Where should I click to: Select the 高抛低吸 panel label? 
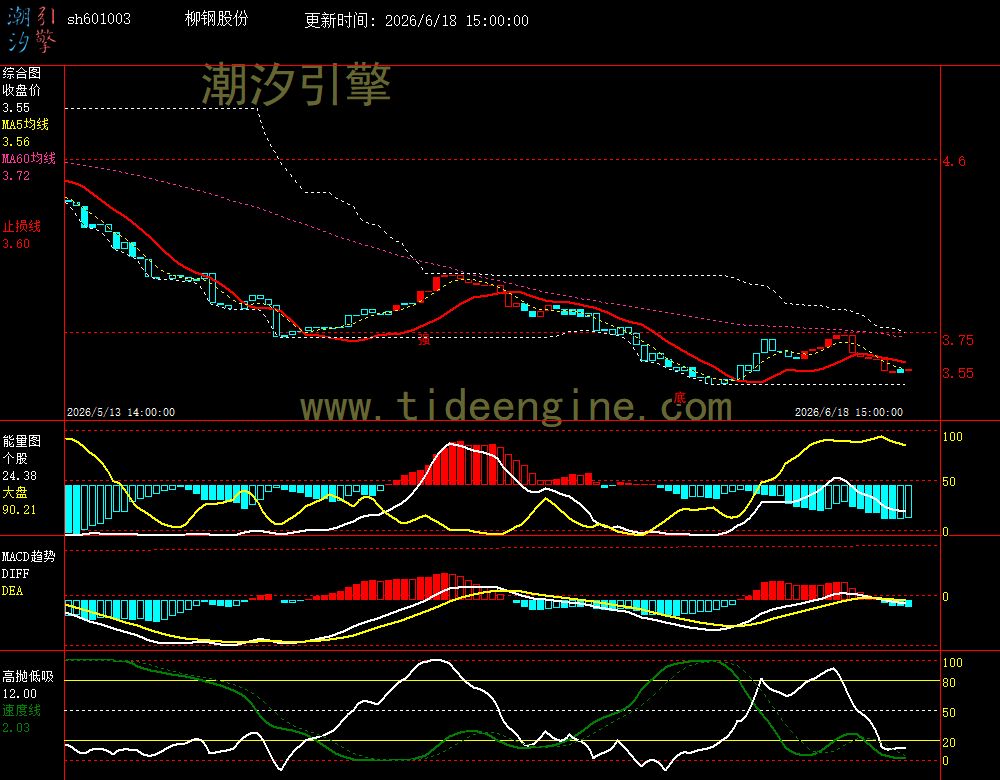click(x=27, y=676)
